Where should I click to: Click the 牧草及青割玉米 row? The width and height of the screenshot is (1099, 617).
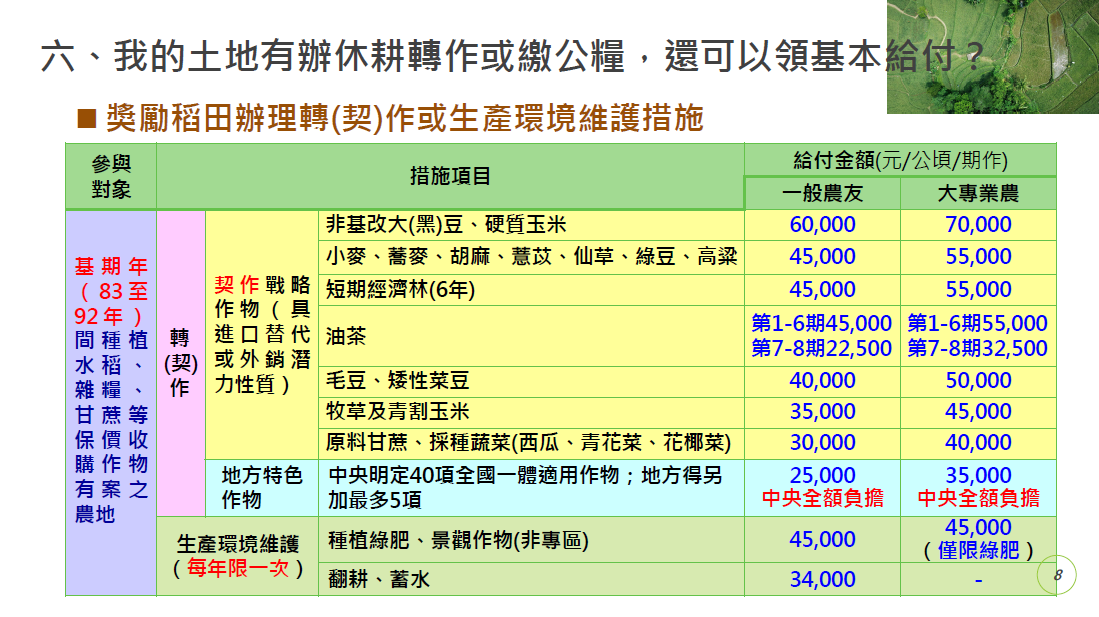[398, 412]
